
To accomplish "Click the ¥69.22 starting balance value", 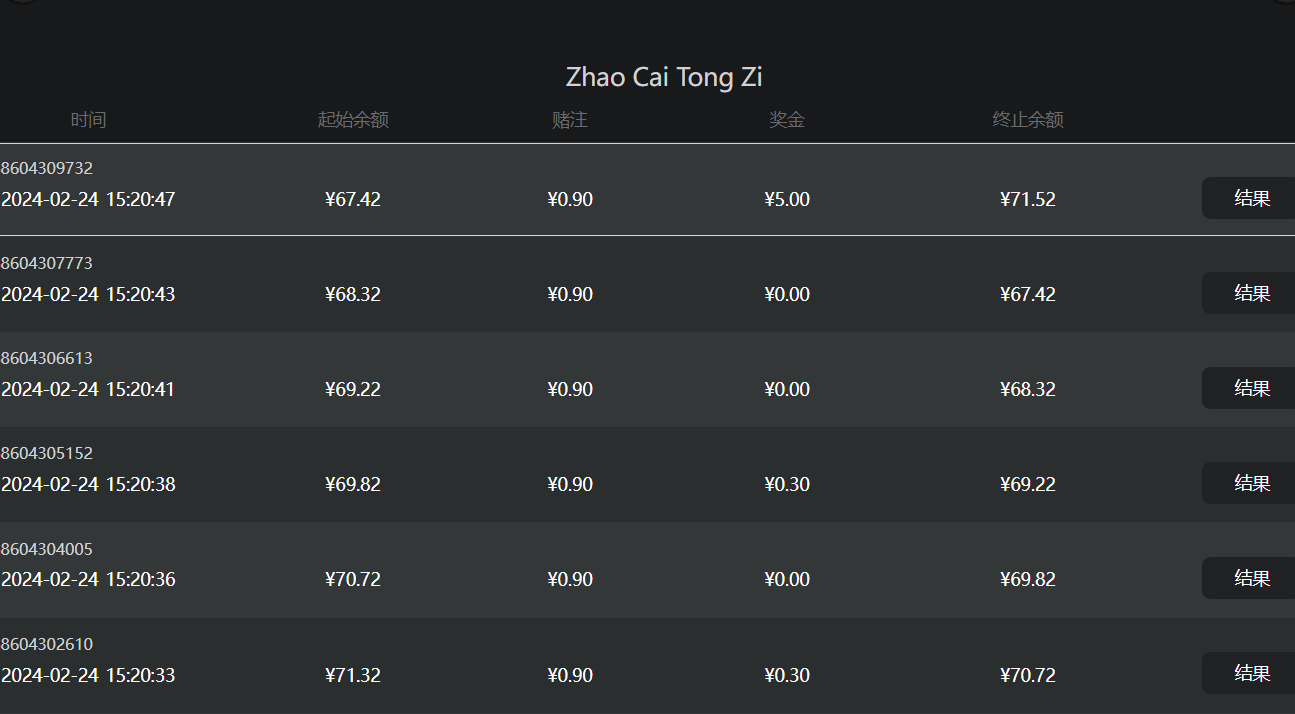I will click(353, 389).
